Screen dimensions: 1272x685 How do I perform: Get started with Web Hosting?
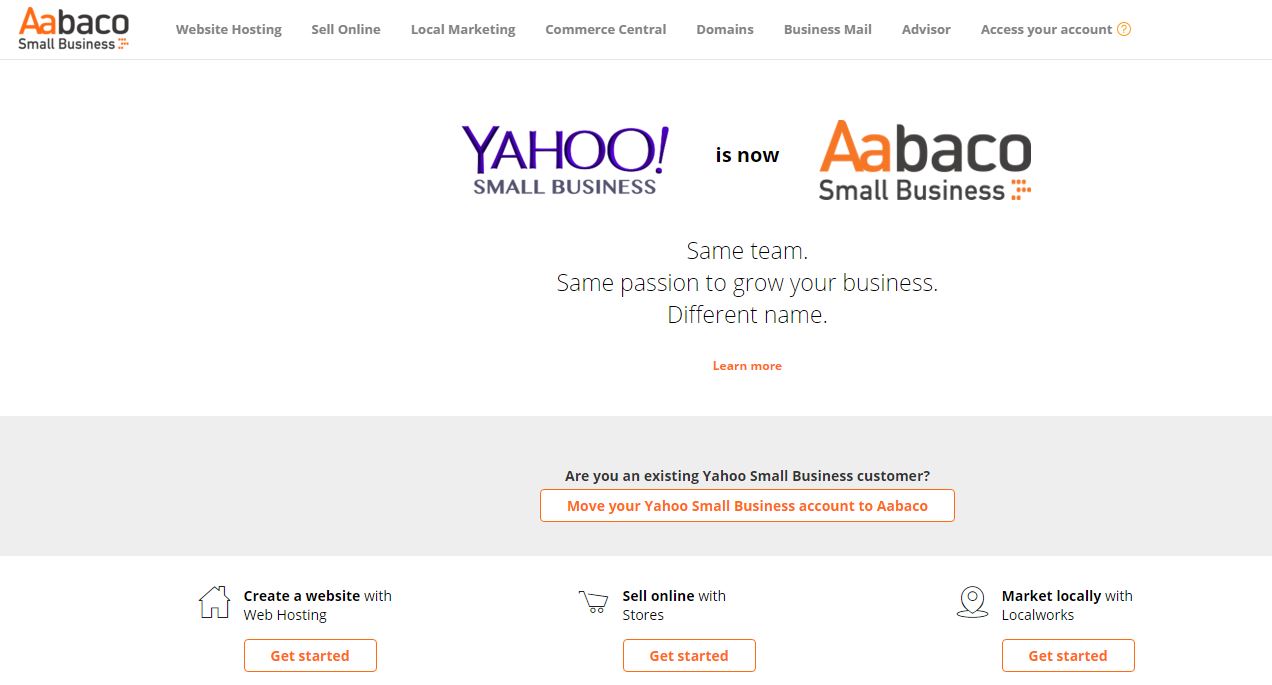point(310,656)
